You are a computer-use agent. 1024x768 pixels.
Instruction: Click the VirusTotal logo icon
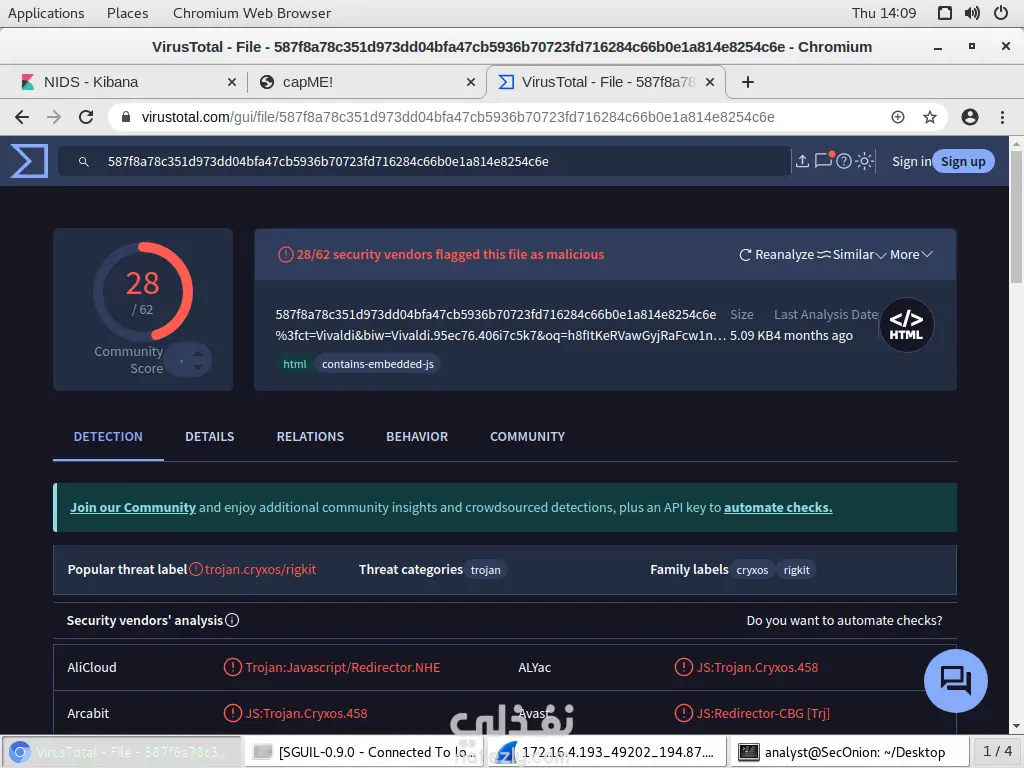29,161
